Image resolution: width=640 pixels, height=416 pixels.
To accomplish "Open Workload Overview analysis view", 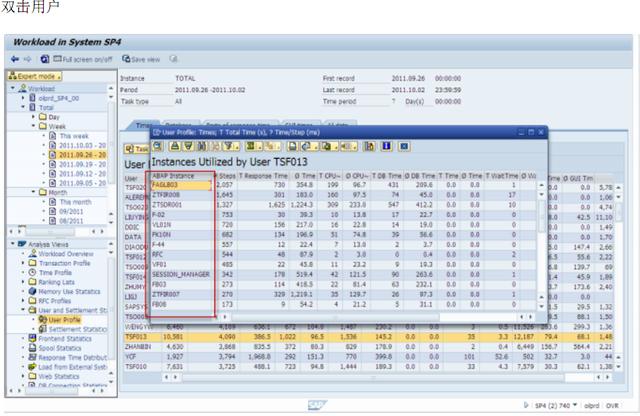I will click(x=66, y=254).
